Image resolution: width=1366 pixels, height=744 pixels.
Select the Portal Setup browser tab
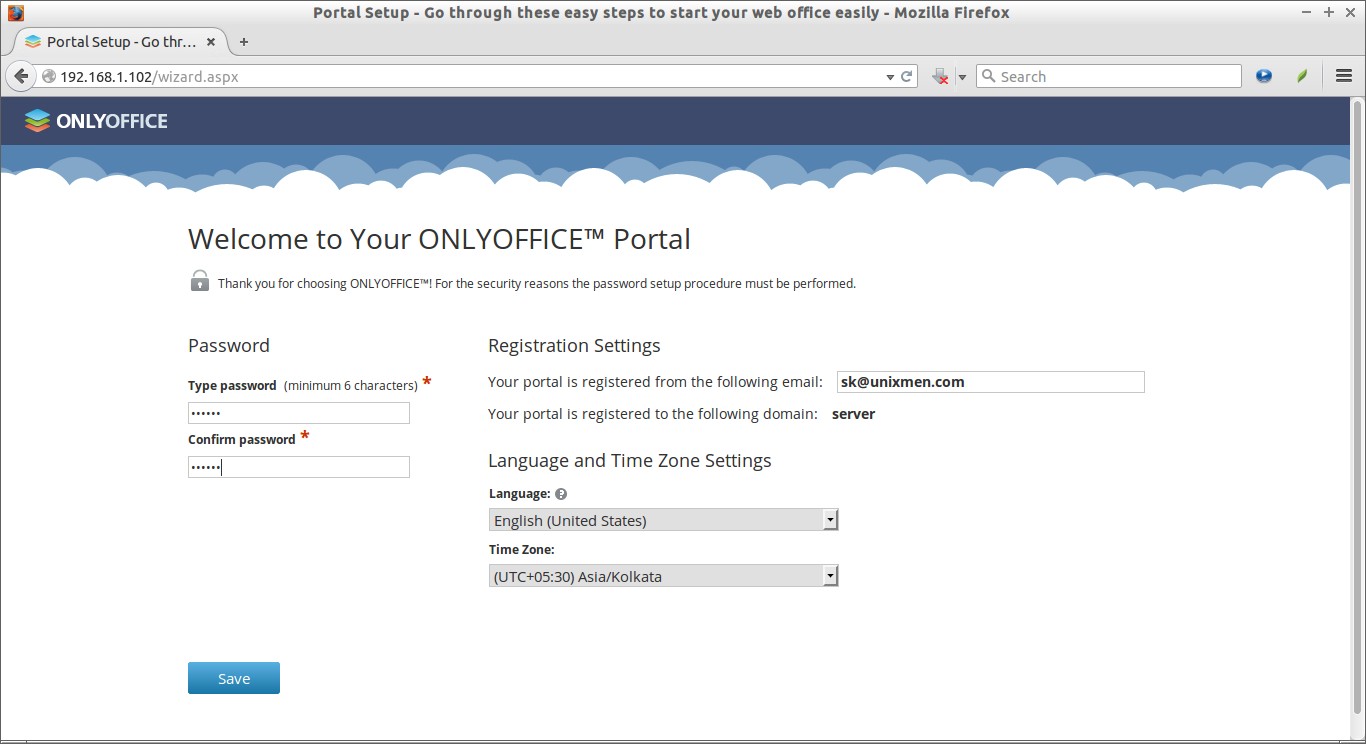click(120, 42)
